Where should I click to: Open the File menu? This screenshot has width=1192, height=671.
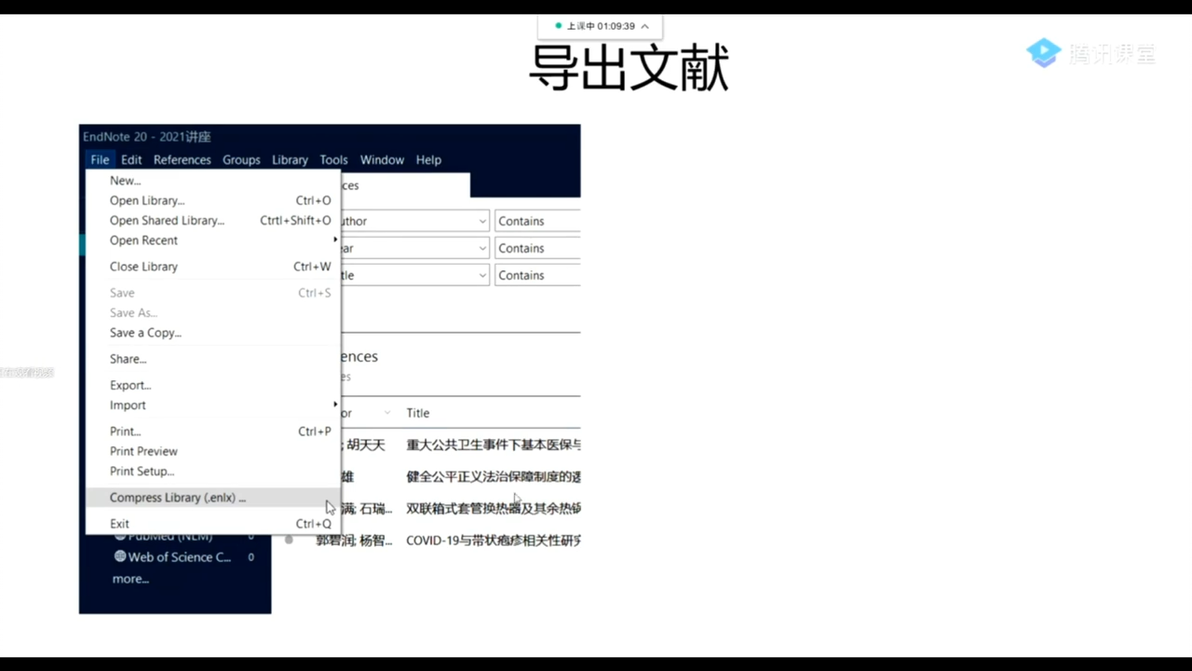[100, 160]
